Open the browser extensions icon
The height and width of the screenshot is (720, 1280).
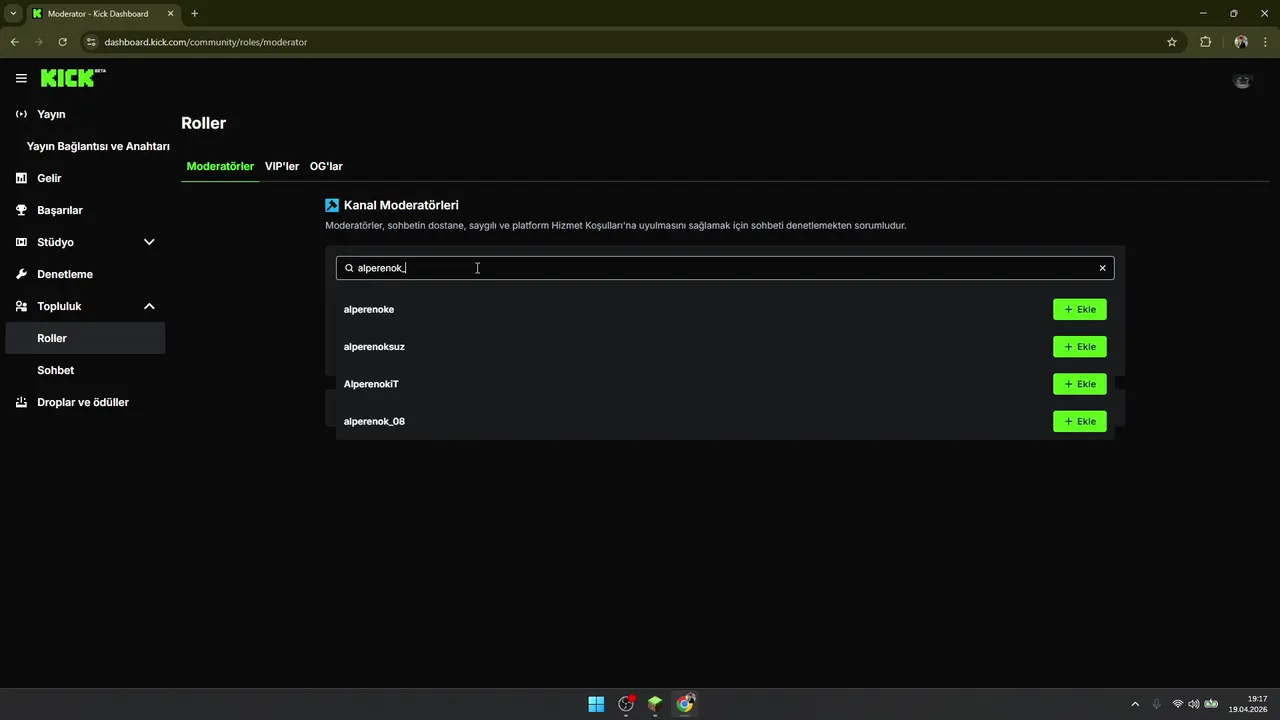(x=1205, y=42)
